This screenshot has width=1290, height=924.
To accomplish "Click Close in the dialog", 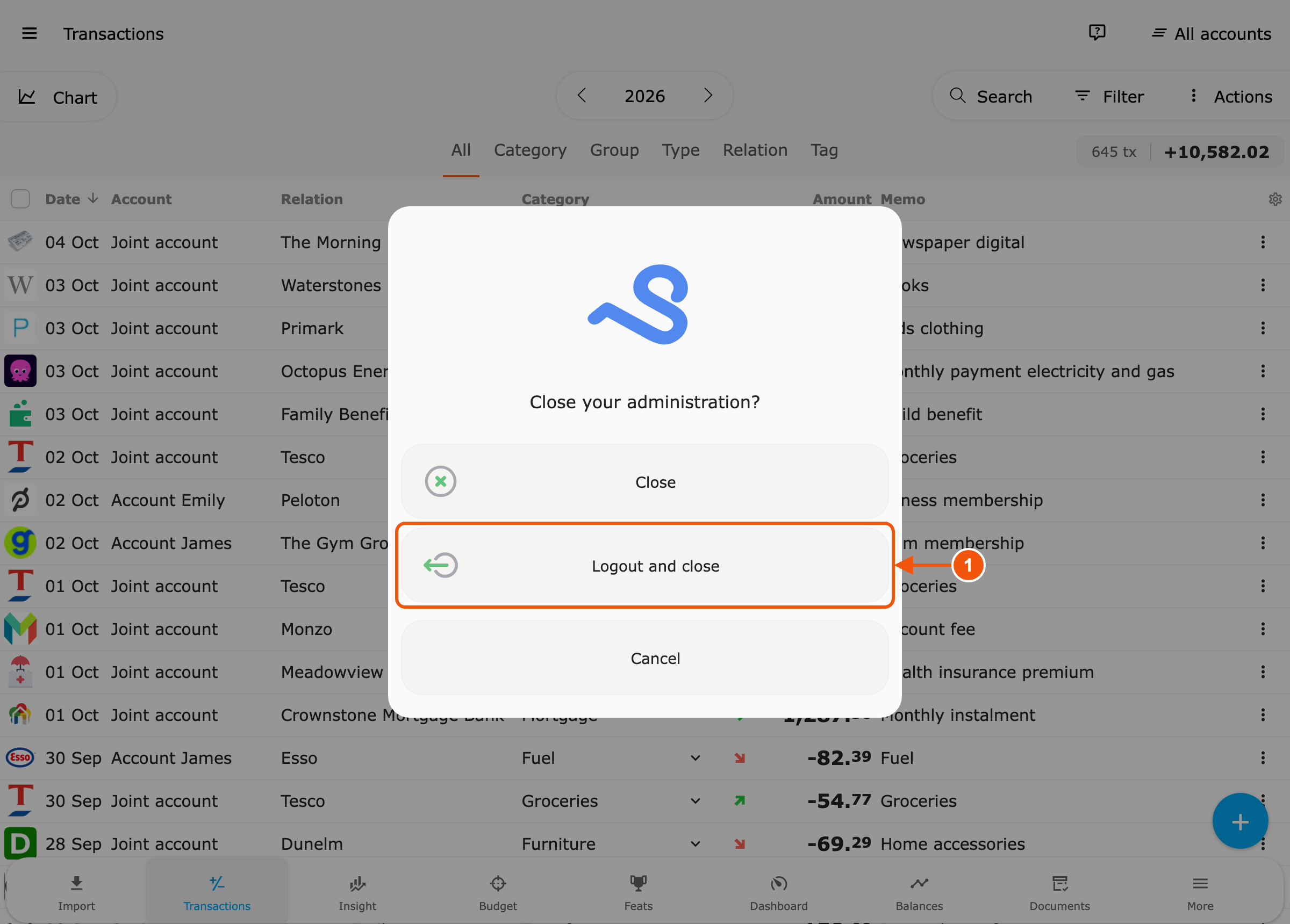I will (644, 482).
